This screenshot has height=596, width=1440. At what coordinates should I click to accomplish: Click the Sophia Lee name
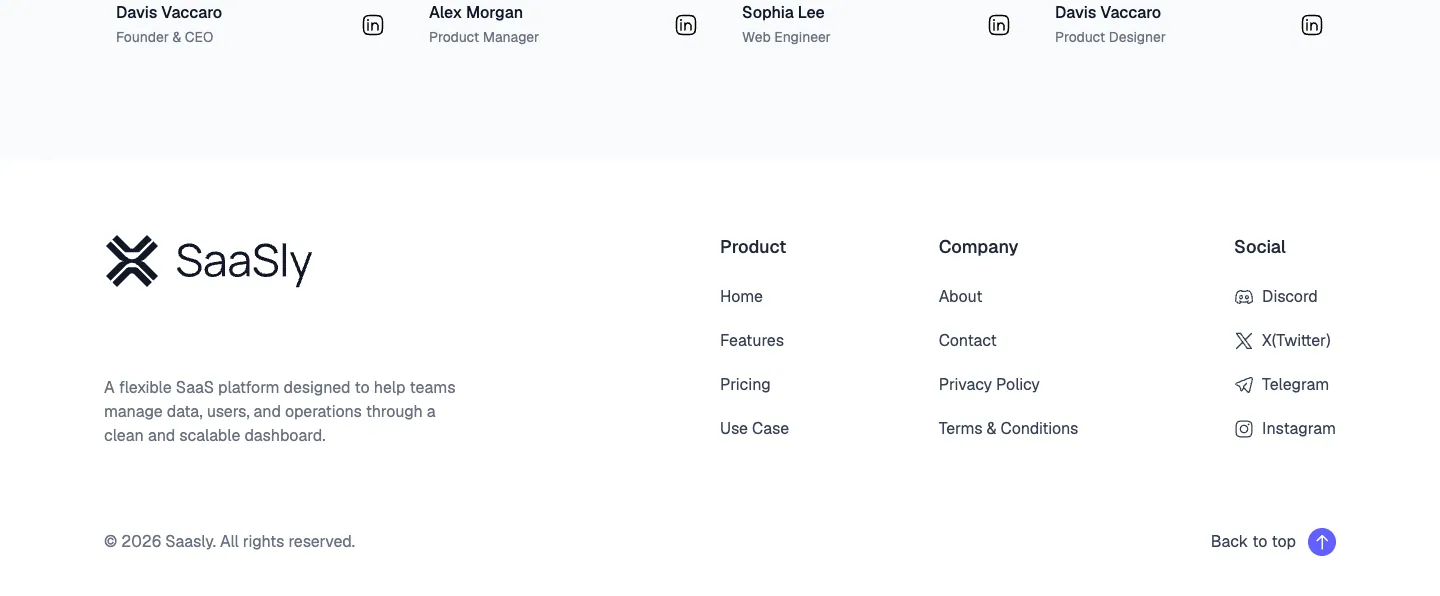coord(783,13)
